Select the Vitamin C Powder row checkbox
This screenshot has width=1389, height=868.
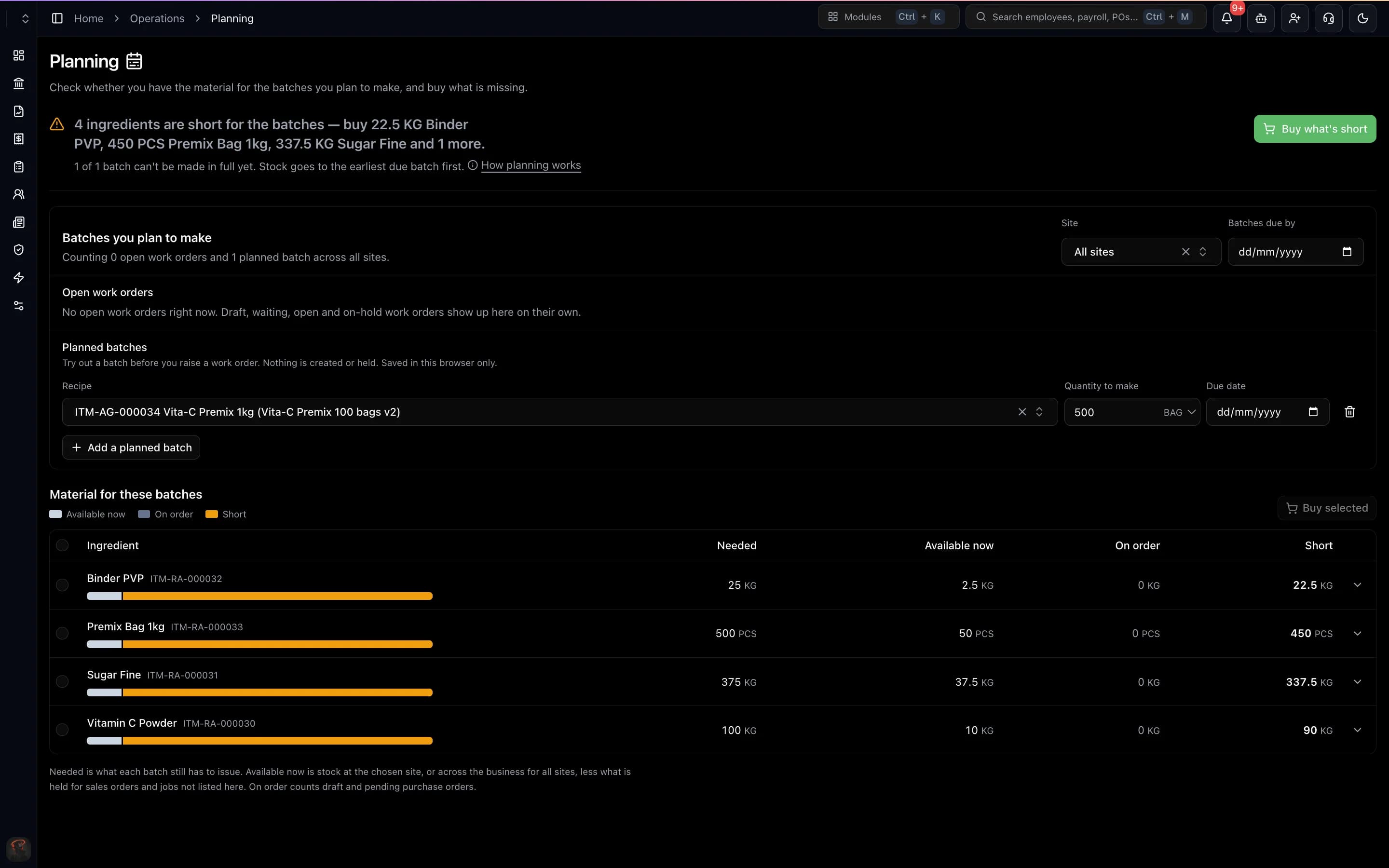pos(62,730)
